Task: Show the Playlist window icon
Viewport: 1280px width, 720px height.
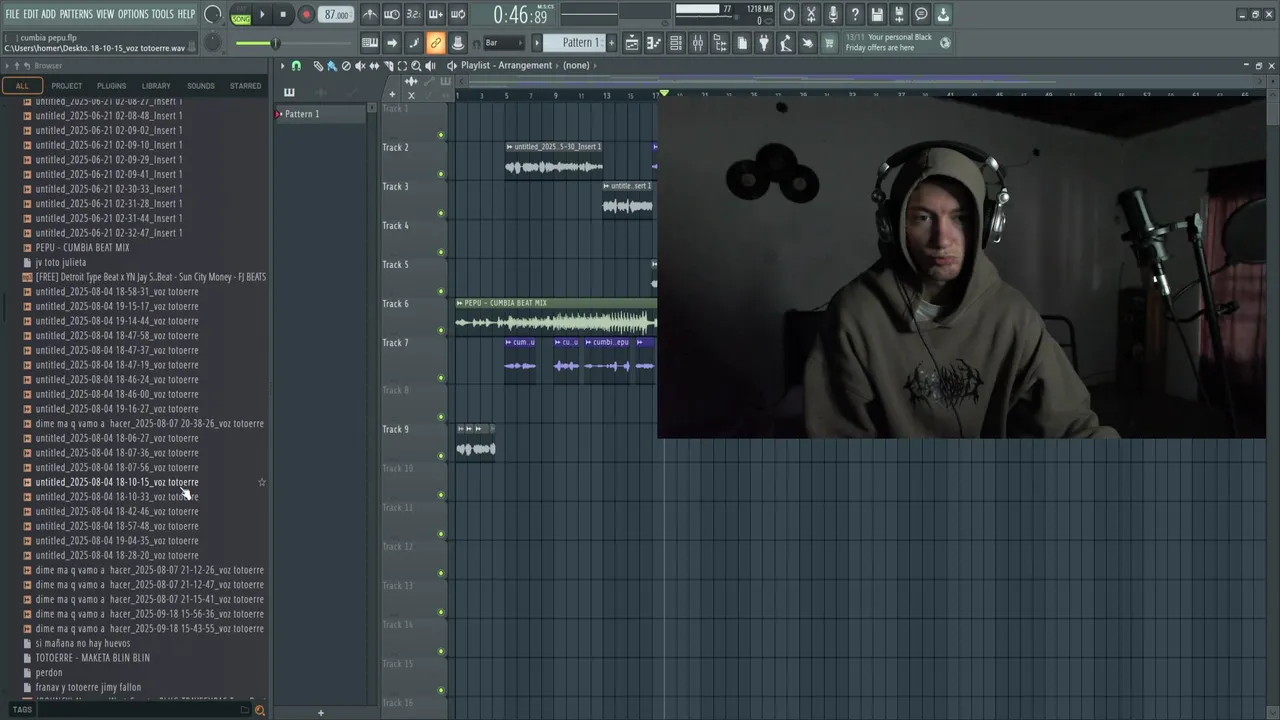Action: 632,42
